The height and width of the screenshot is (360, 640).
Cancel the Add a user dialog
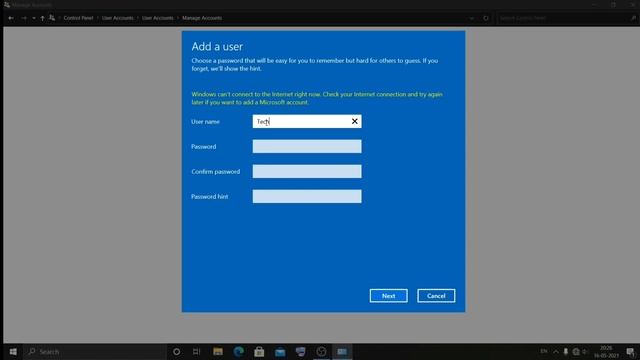[x=436, y=296]
